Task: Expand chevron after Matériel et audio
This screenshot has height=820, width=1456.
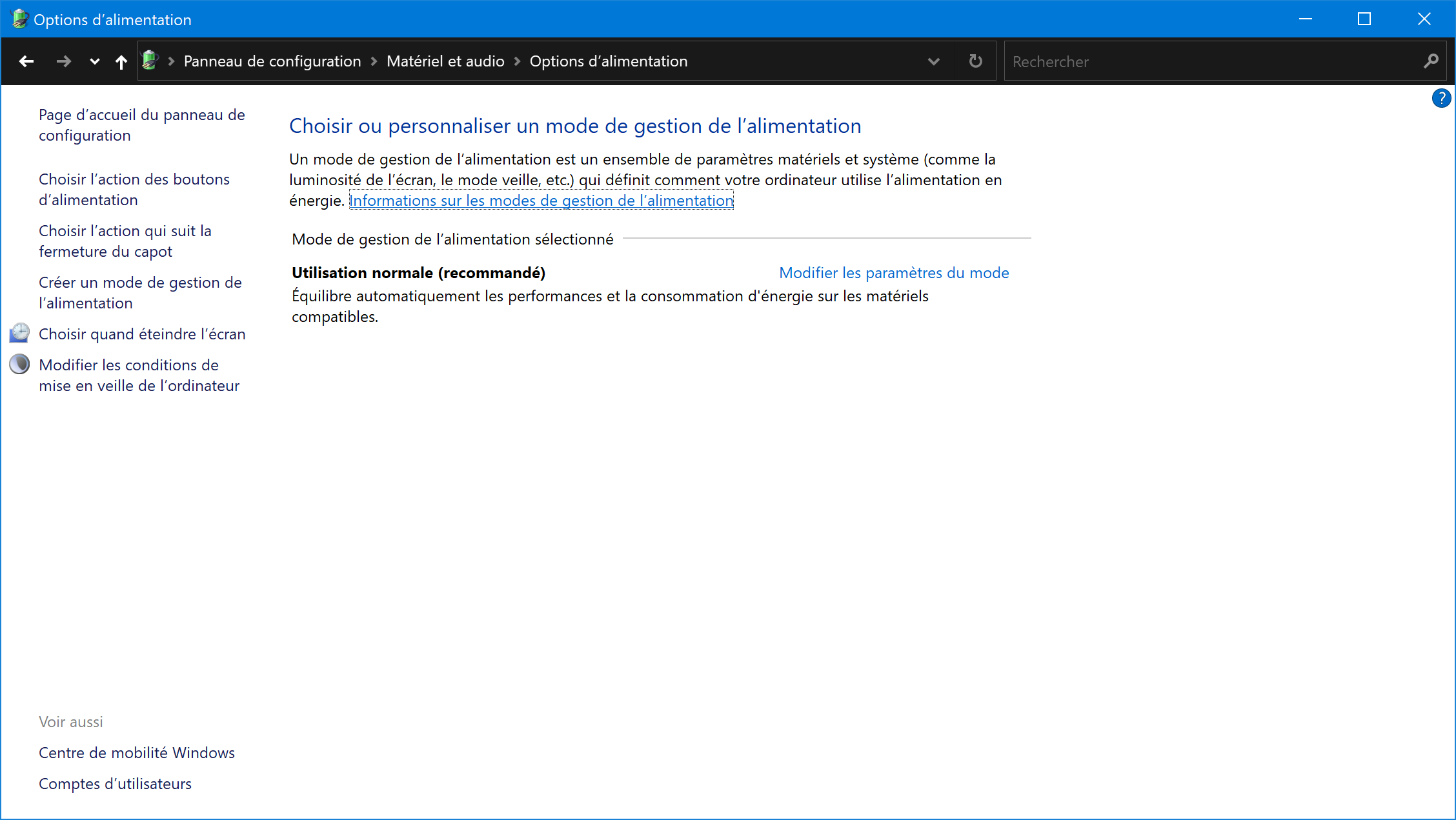Action: pyautogui.click(x=517, y=61)
